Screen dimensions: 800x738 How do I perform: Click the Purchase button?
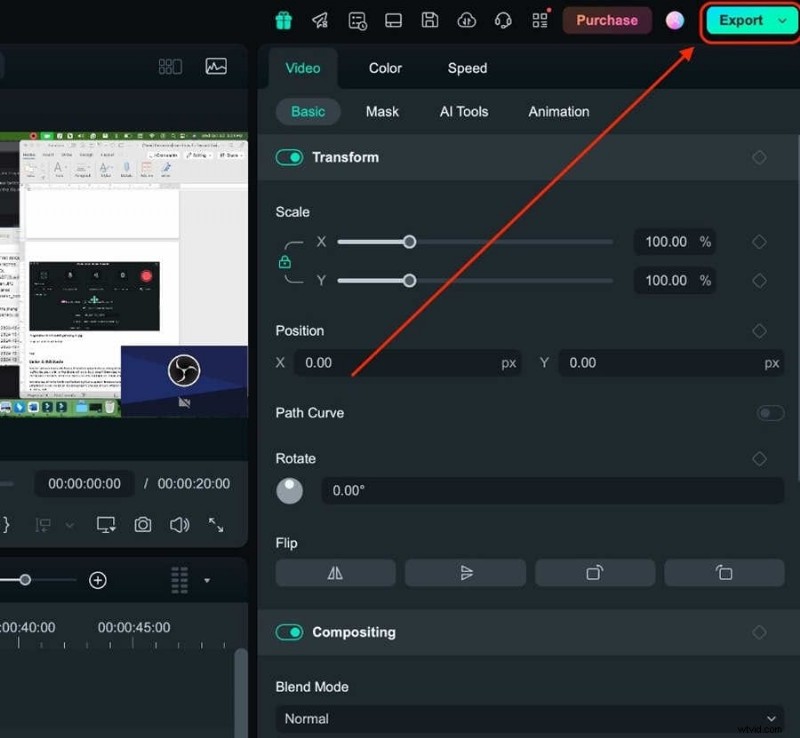(607, 19)
